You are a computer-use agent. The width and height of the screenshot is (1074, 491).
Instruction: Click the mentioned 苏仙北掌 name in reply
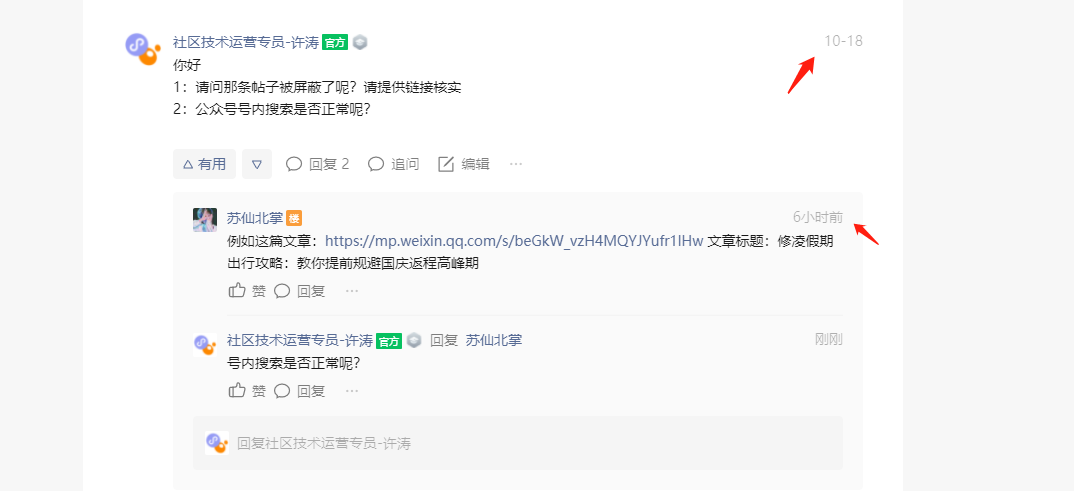pos(494,340)
